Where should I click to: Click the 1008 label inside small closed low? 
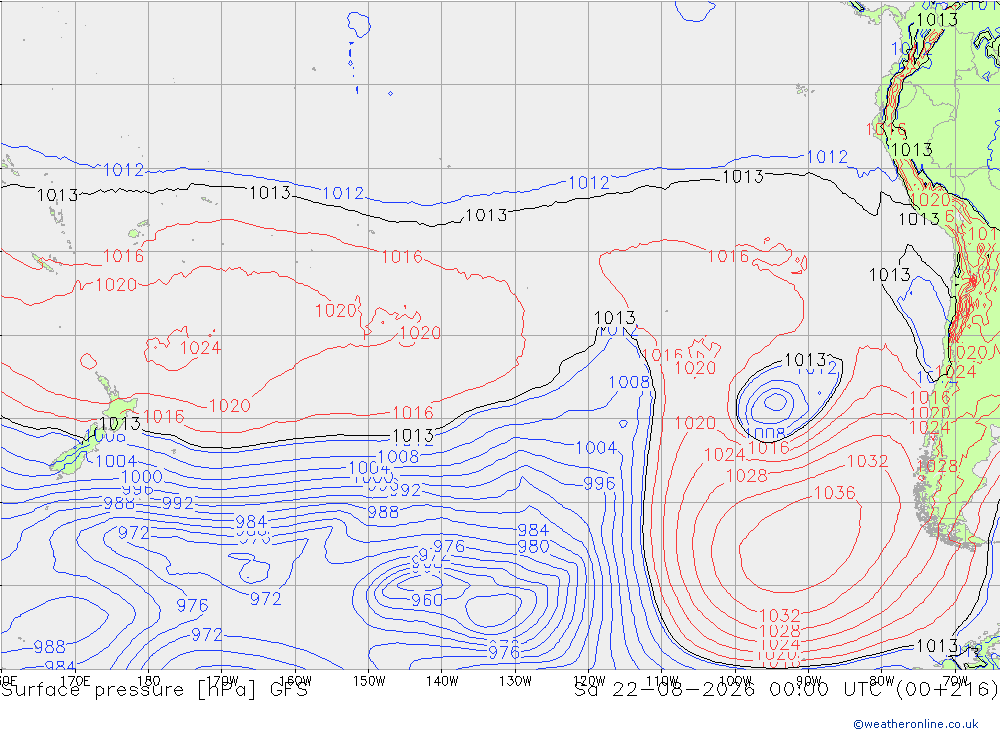(764, 434)
